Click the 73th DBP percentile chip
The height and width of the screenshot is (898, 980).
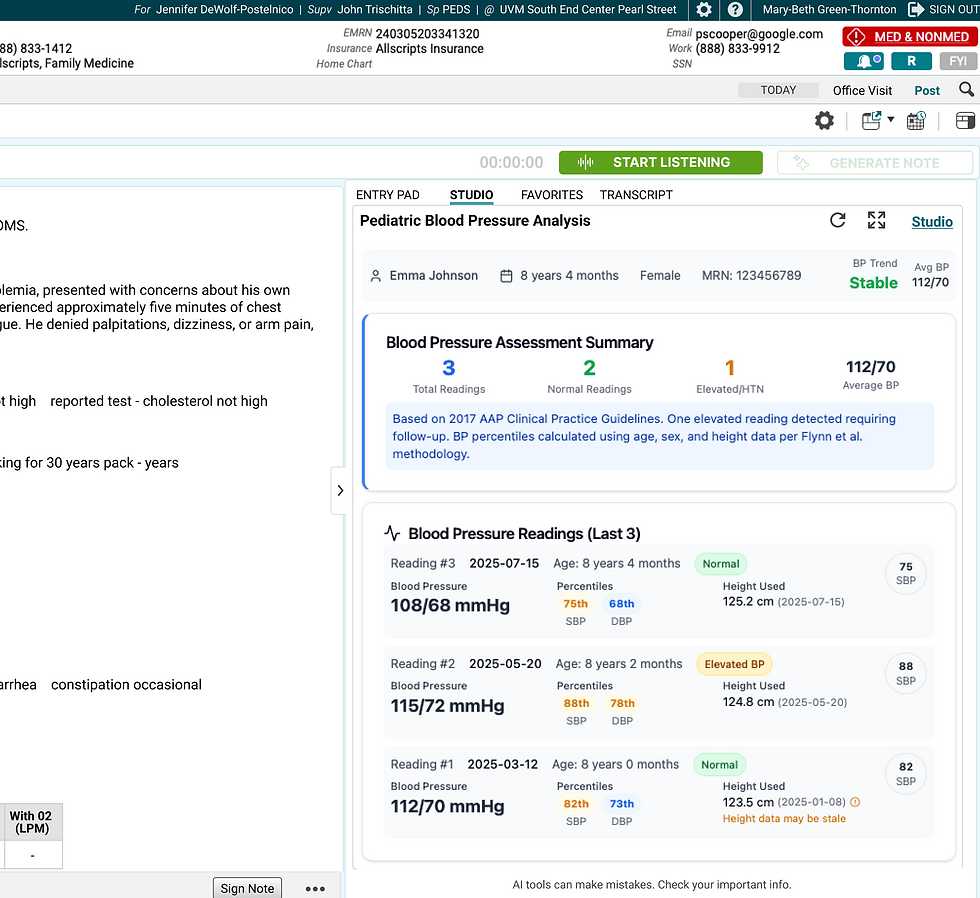point(622,804)
